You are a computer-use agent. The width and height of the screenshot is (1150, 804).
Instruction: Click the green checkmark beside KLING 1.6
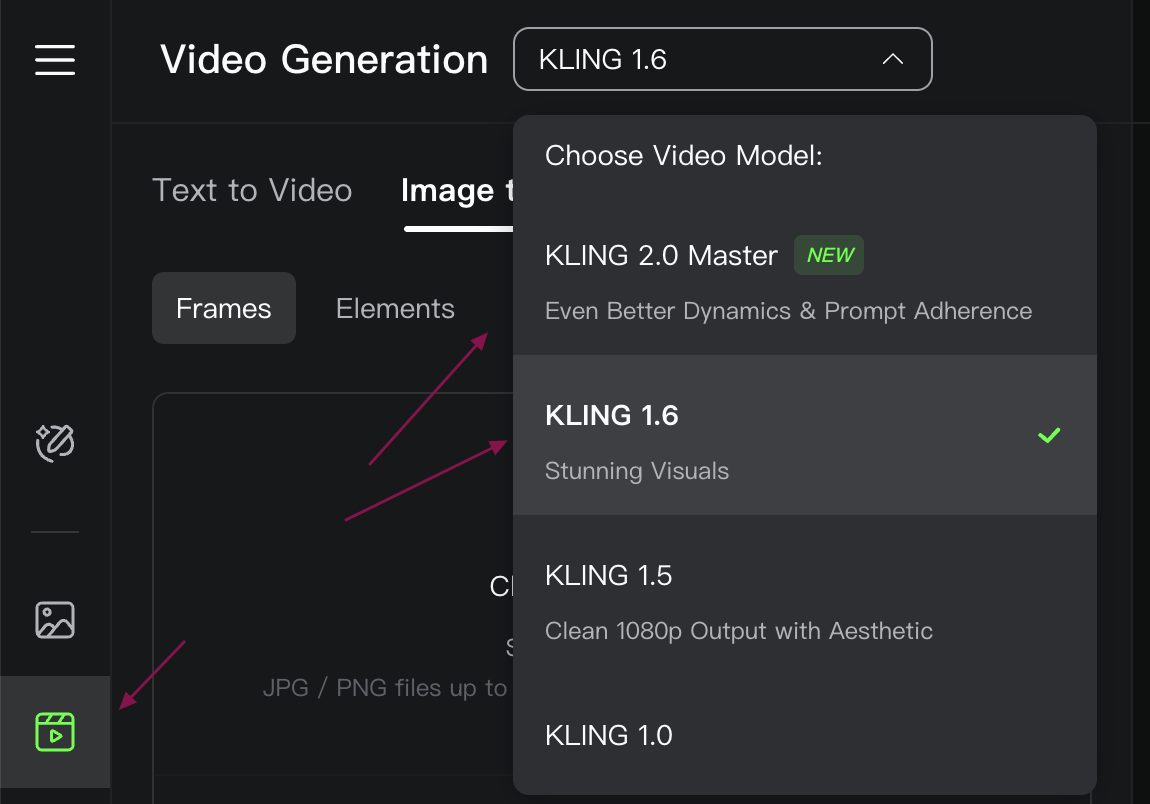pyautogui.click(x=1048, y=436)
